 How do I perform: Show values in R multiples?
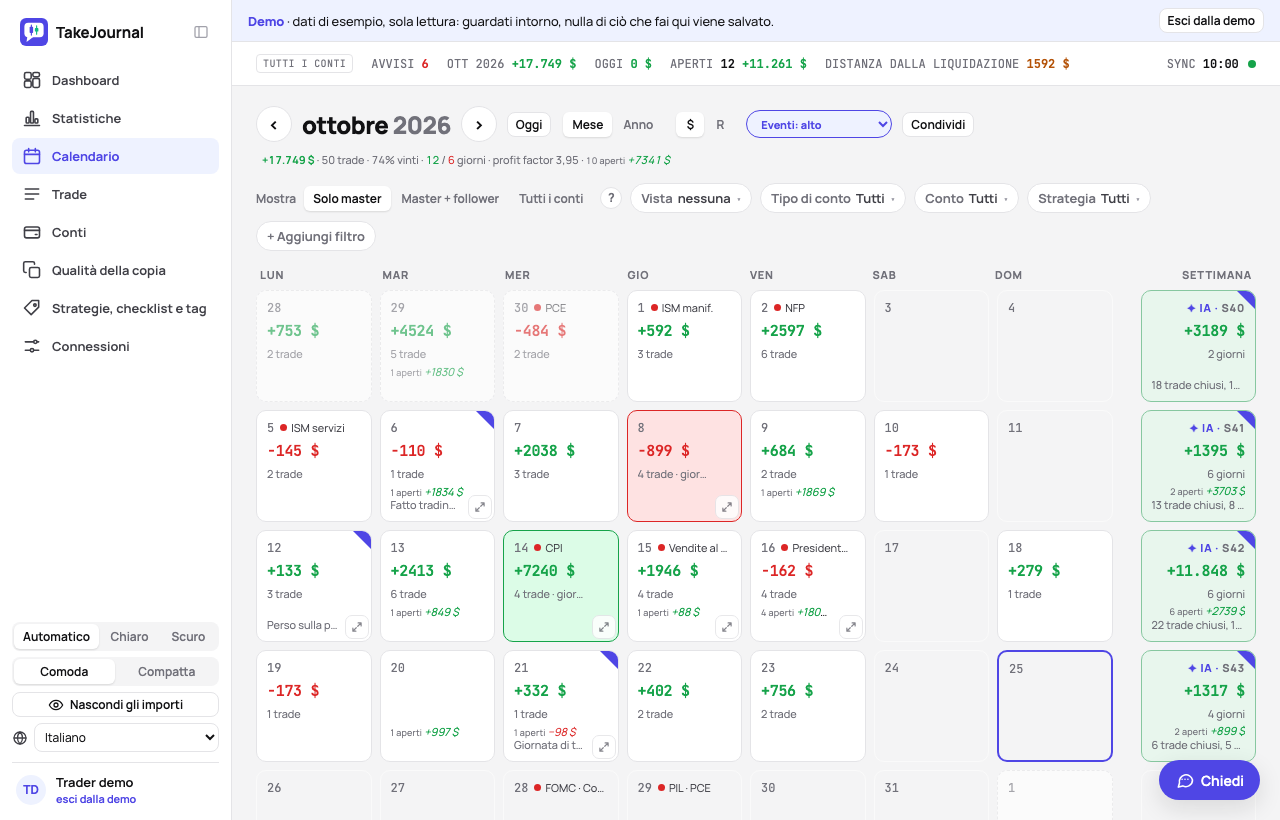[x=720, y=125]
